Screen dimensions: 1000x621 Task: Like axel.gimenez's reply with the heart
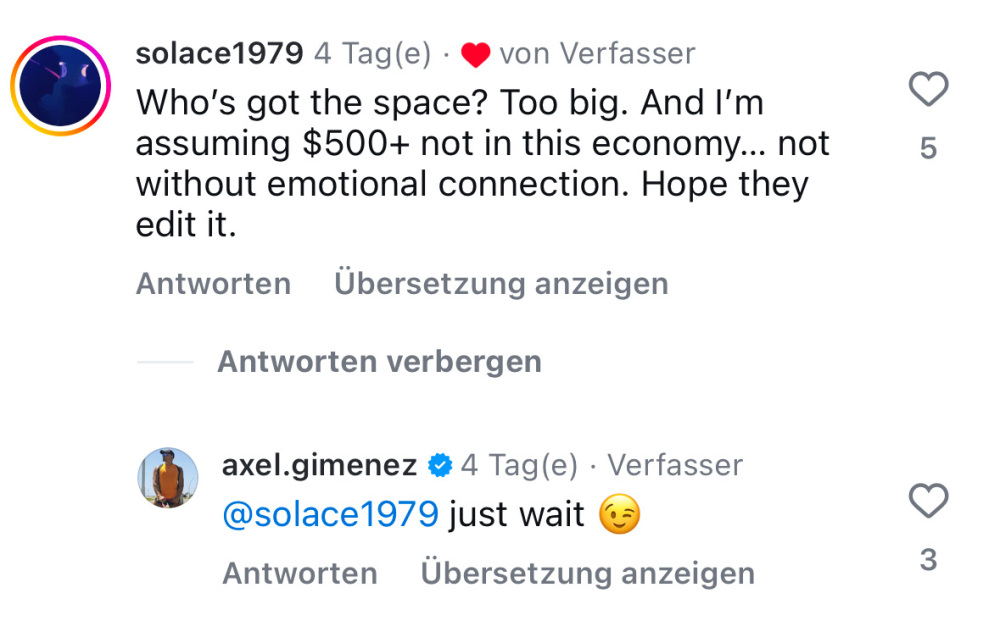pyautogui.click(x=928, y=500)
